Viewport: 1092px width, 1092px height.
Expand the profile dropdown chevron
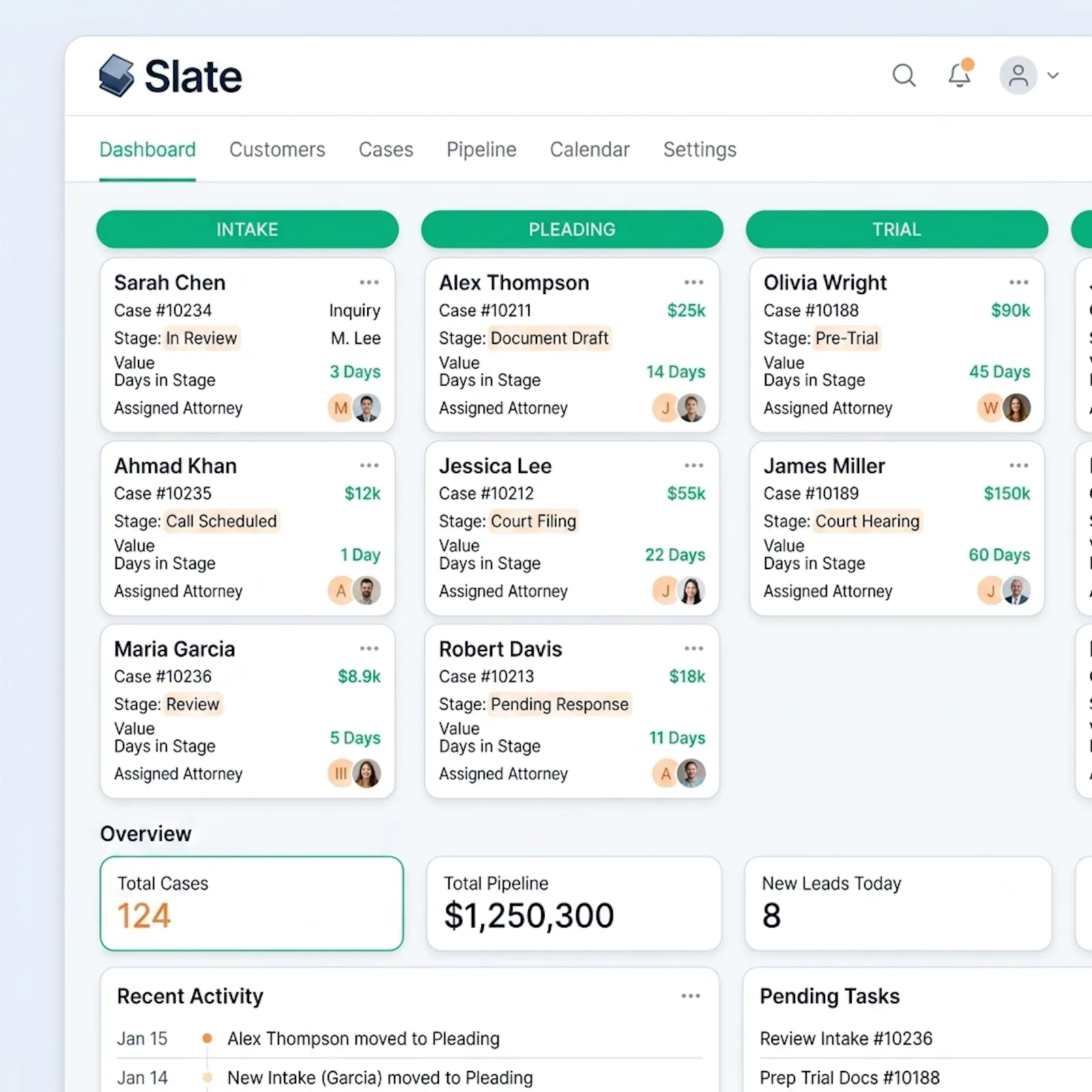tap(1053, 76)
